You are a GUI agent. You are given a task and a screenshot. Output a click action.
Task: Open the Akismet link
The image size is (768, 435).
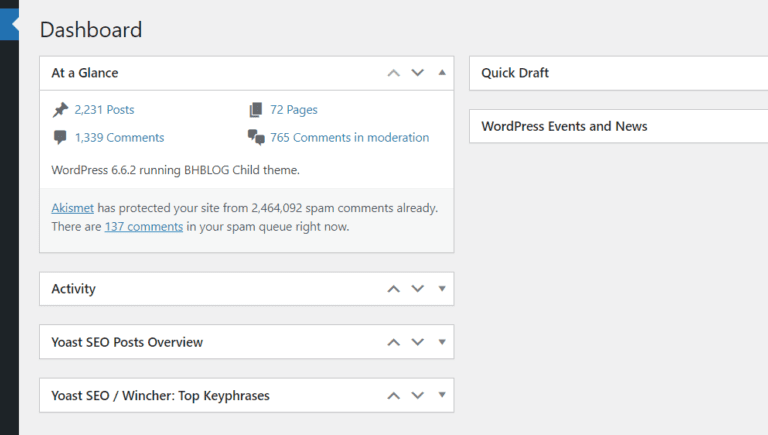[x=72, y=208]
